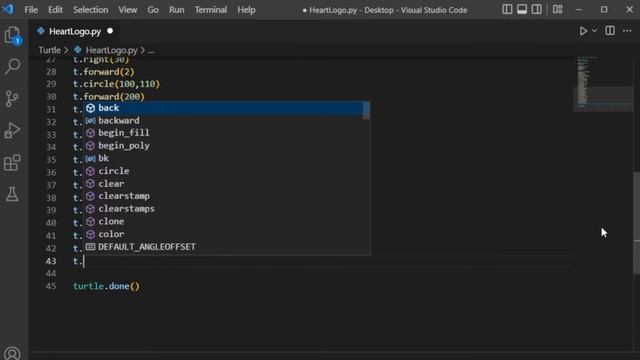Screen dimensions: 640x360
Task: Open Source Control view icon
Action: point(12,98)
